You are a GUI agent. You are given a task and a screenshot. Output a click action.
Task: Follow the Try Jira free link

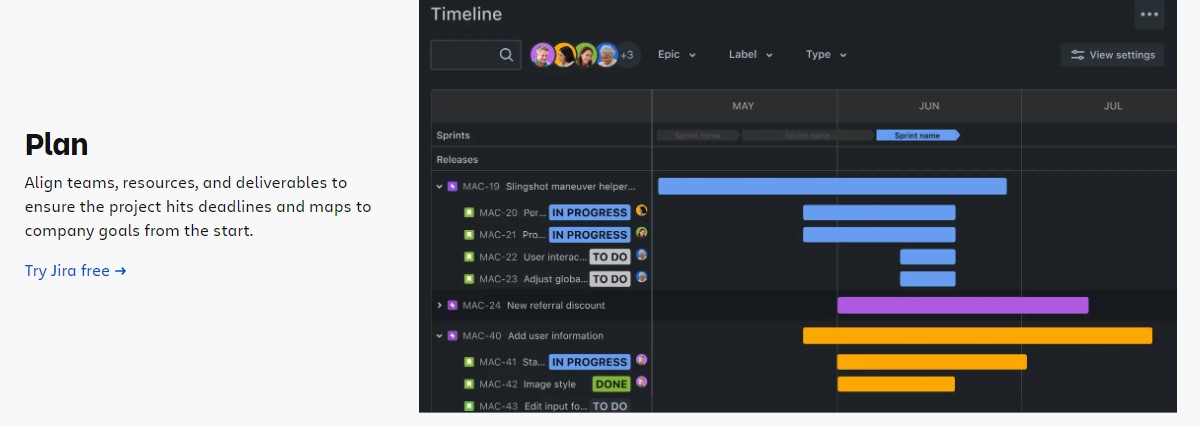[76, 271]
